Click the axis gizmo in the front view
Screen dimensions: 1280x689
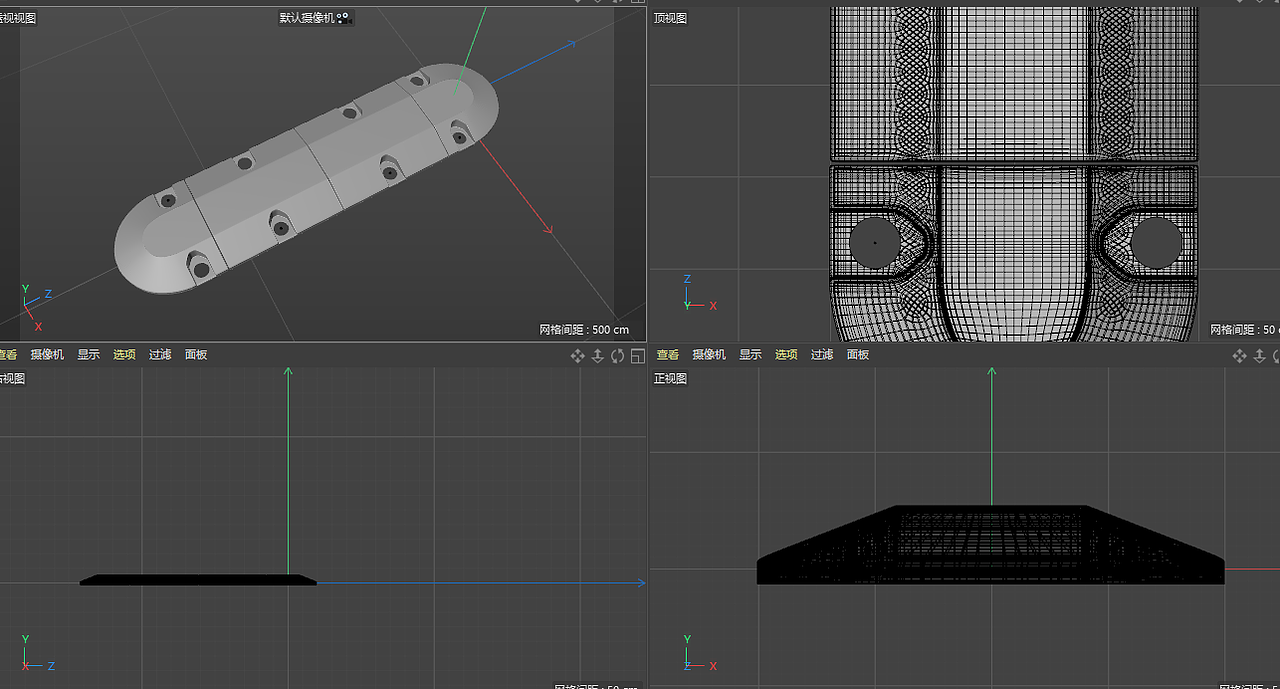point(699,652)
